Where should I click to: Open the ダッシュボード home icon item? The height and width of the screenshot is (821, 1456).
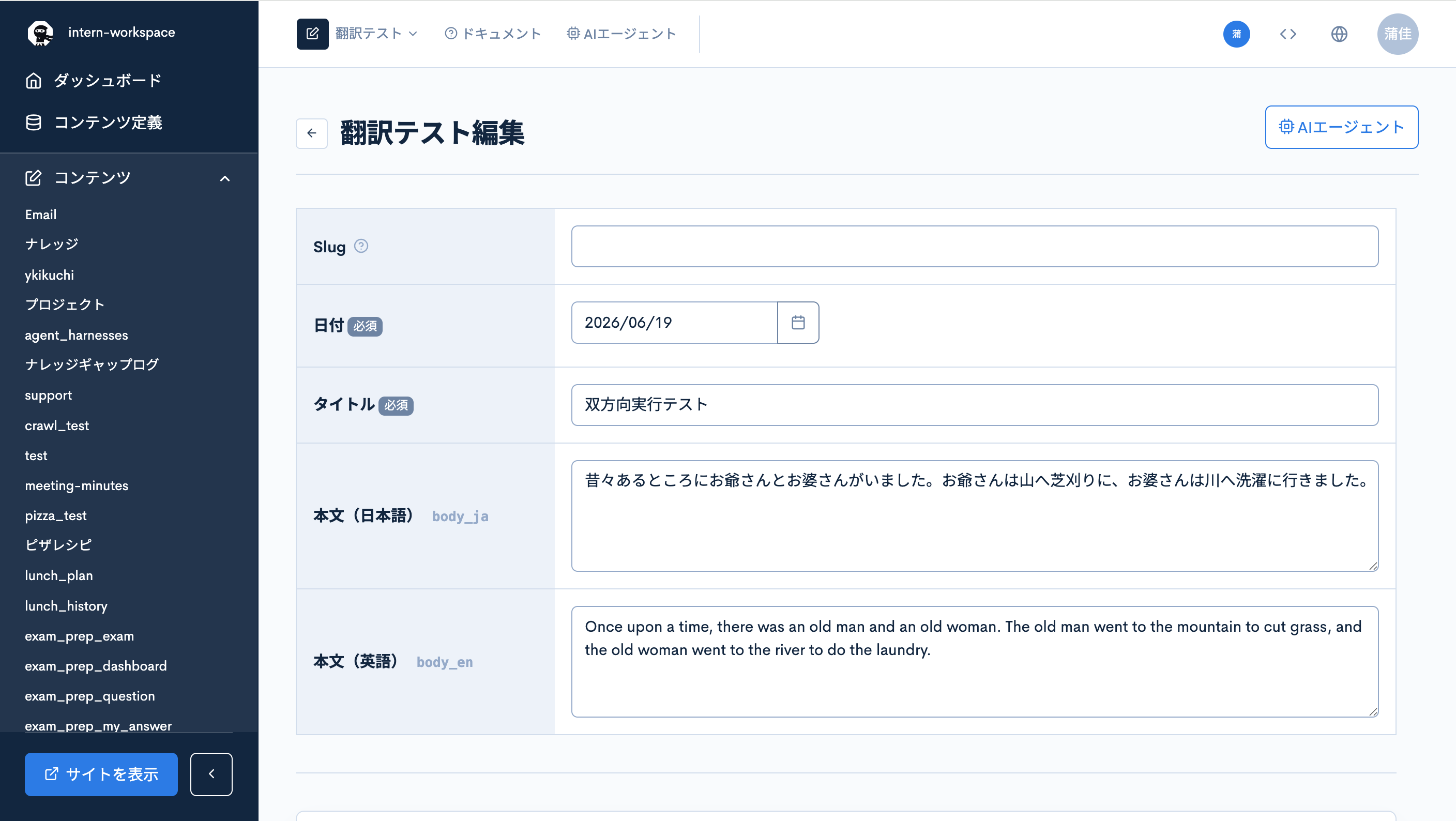[x=93, y=81]
